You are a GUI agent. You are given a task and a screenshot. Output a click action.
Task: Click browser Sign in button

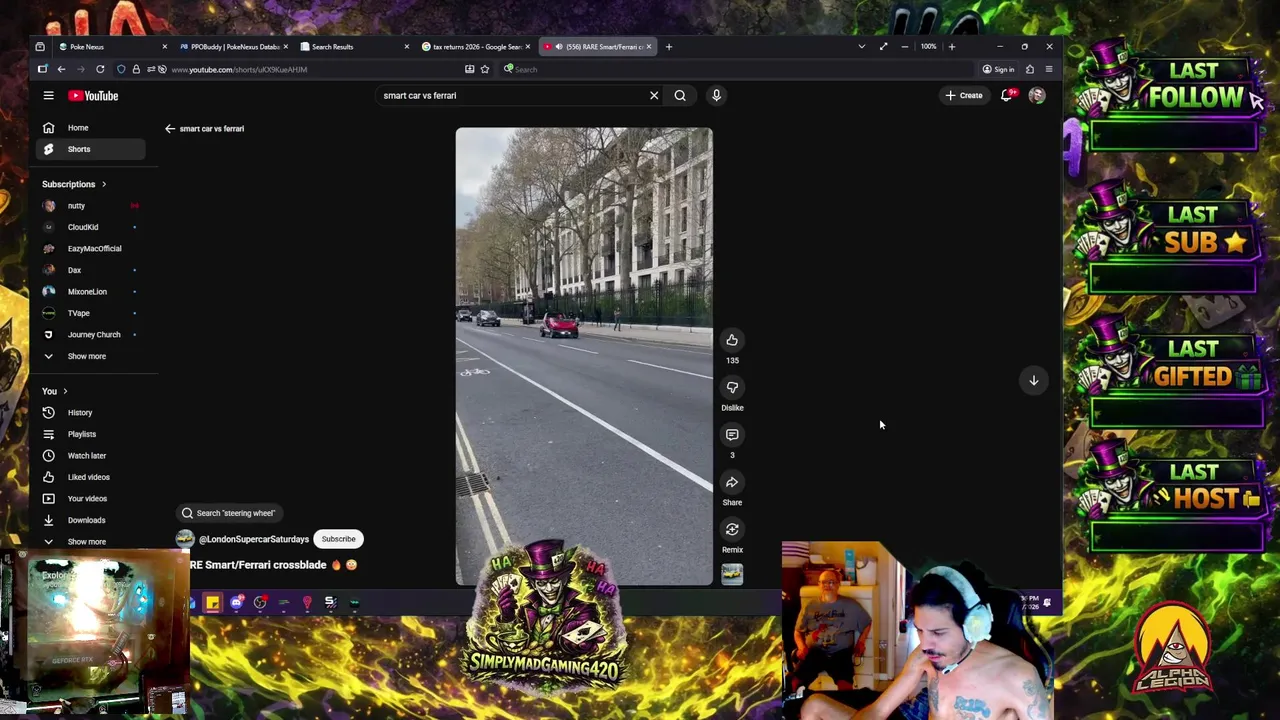click(998, 69)
